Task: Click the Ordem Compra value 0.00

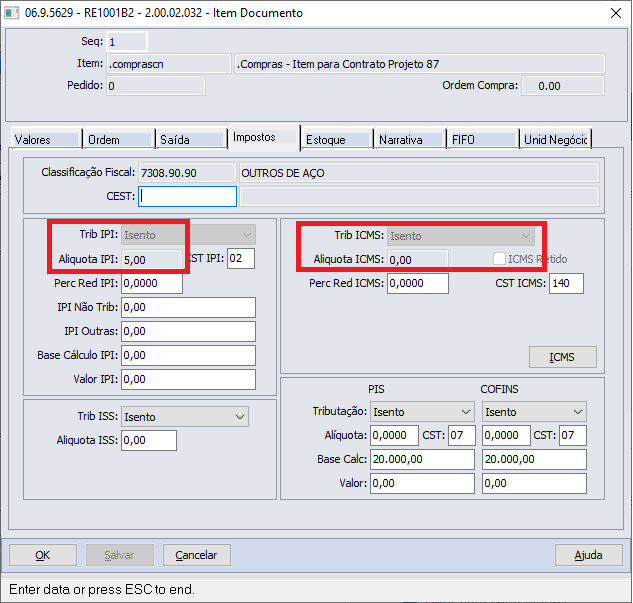Action: 563,86
